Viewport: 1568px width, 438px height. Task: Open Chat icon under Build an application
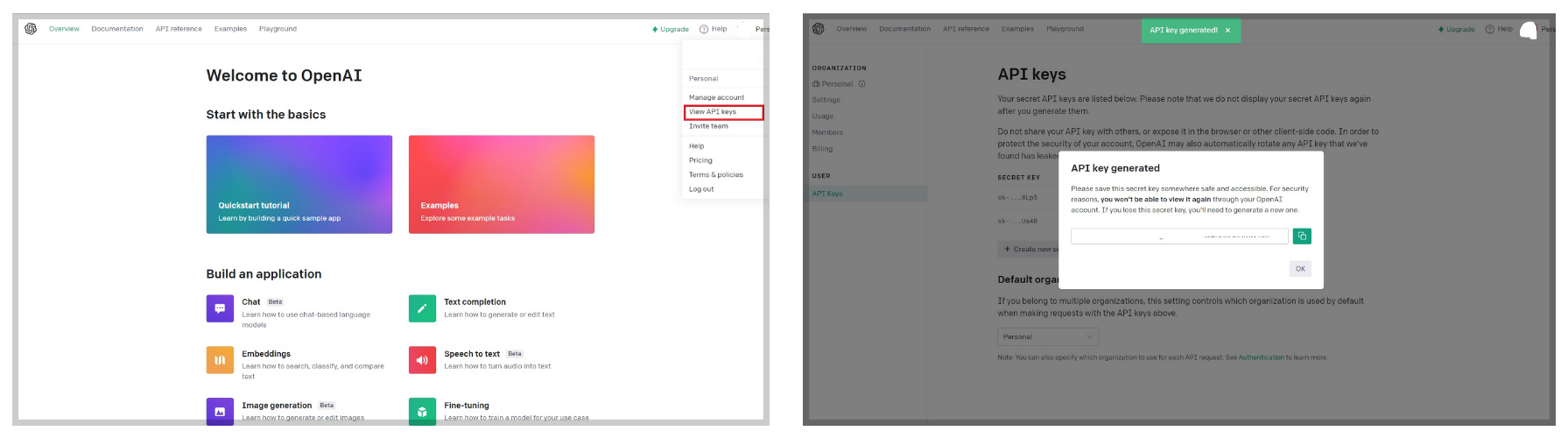click(220, 308)
